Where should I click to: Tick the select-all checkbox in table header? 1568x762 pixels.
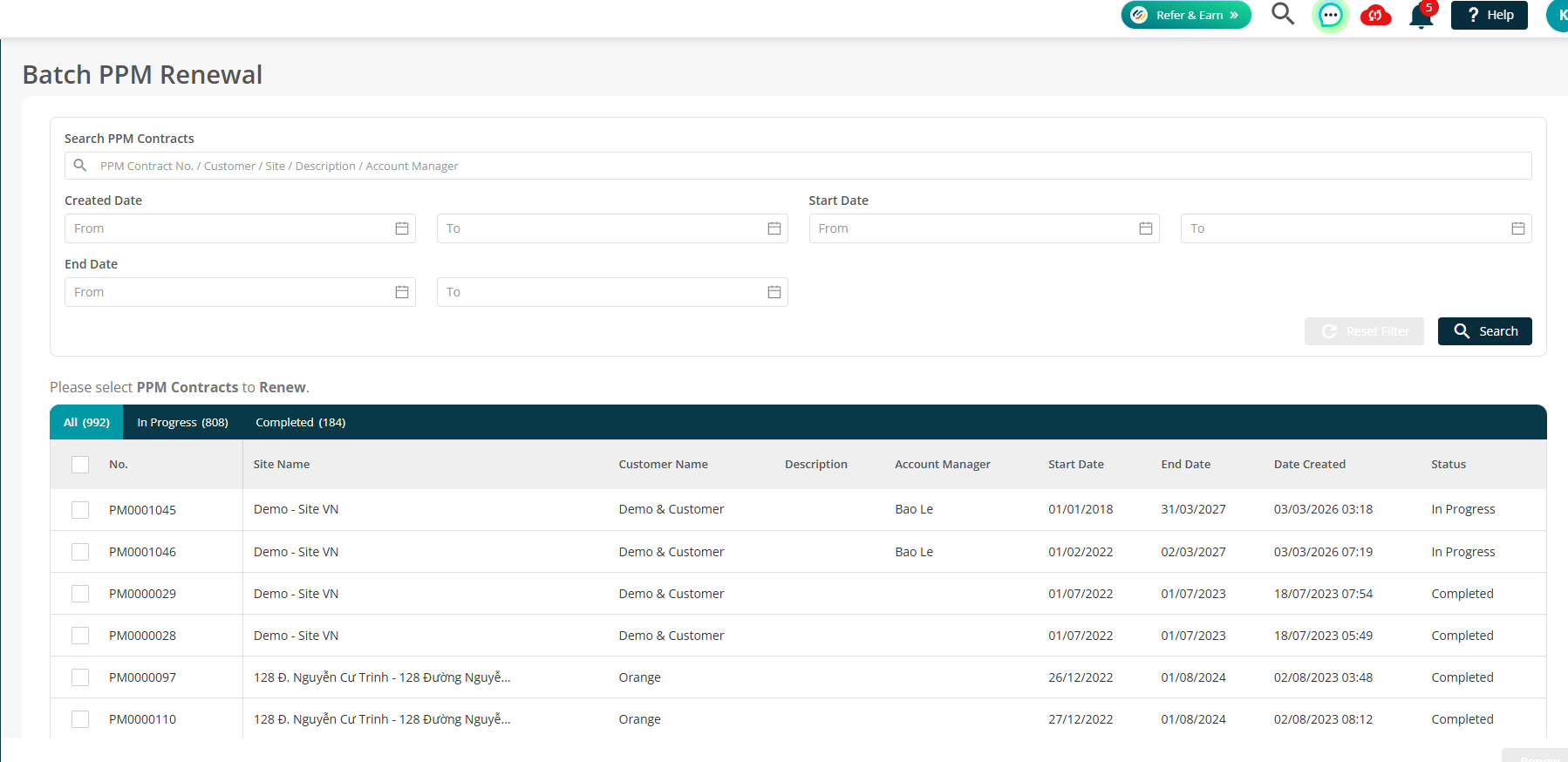(80, 465)
